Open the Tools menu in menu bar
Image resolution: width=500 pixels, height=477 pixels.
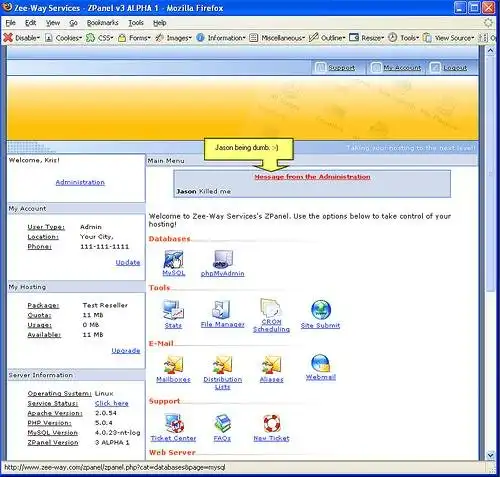coord(136,23)
